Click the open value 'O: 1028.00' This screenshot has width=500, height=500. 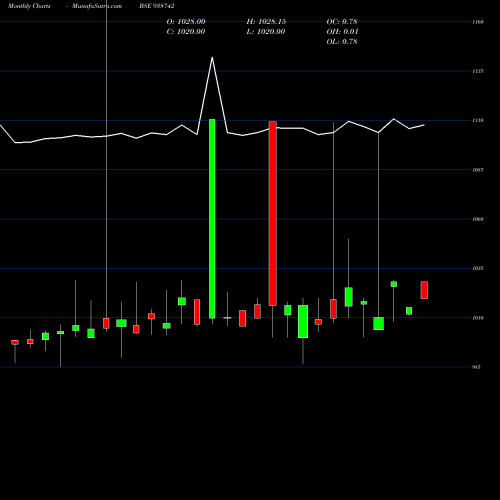tap(186, 22)
